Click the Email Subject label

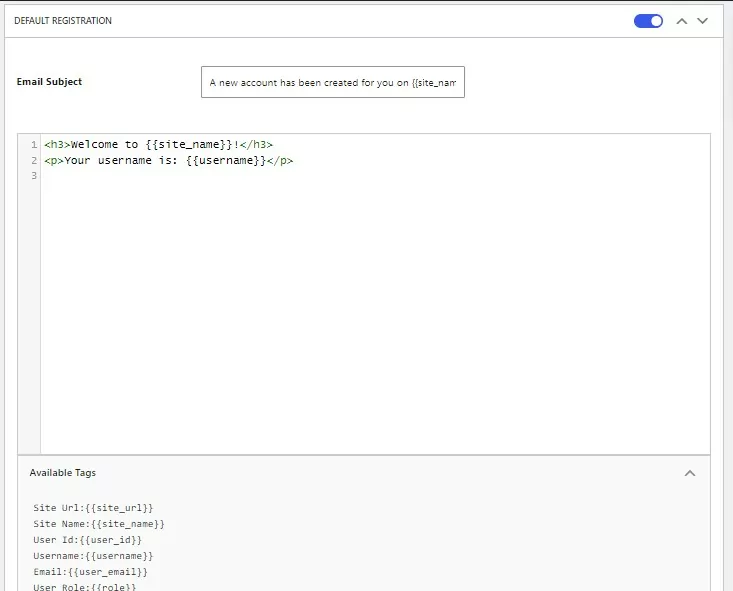coord(49,81)
